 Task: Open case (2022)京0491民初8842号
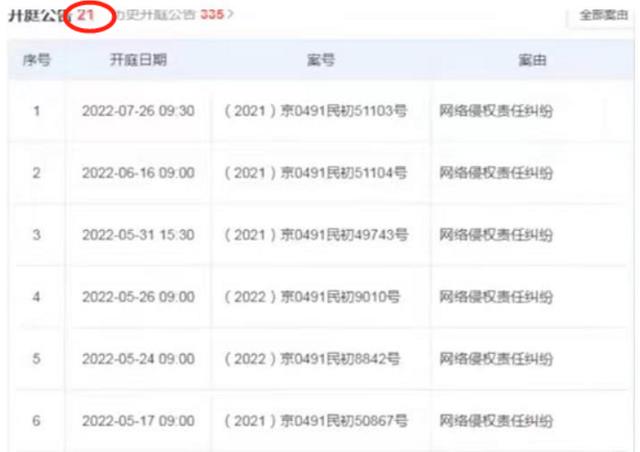point(312,359)
